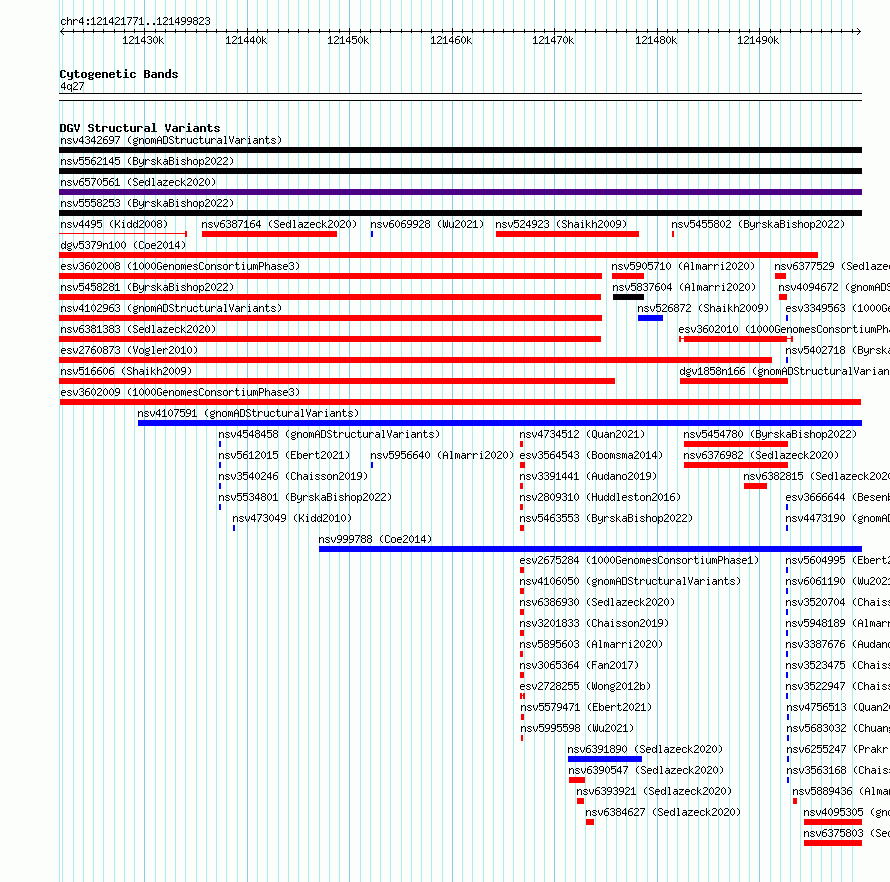The width and height of the screenshot is (890, 882).
Task: Open nsv4548458 gnomADStructuralVariants label
Action: coord(329,434)
